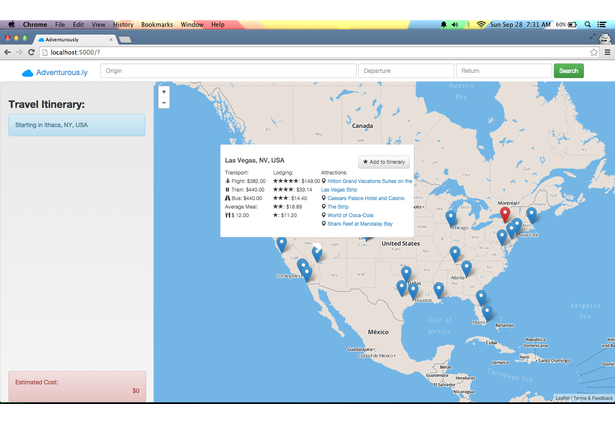Viewport: 615px width, 424px height.
Task: Open the Window menu
Action: [192, 24]
